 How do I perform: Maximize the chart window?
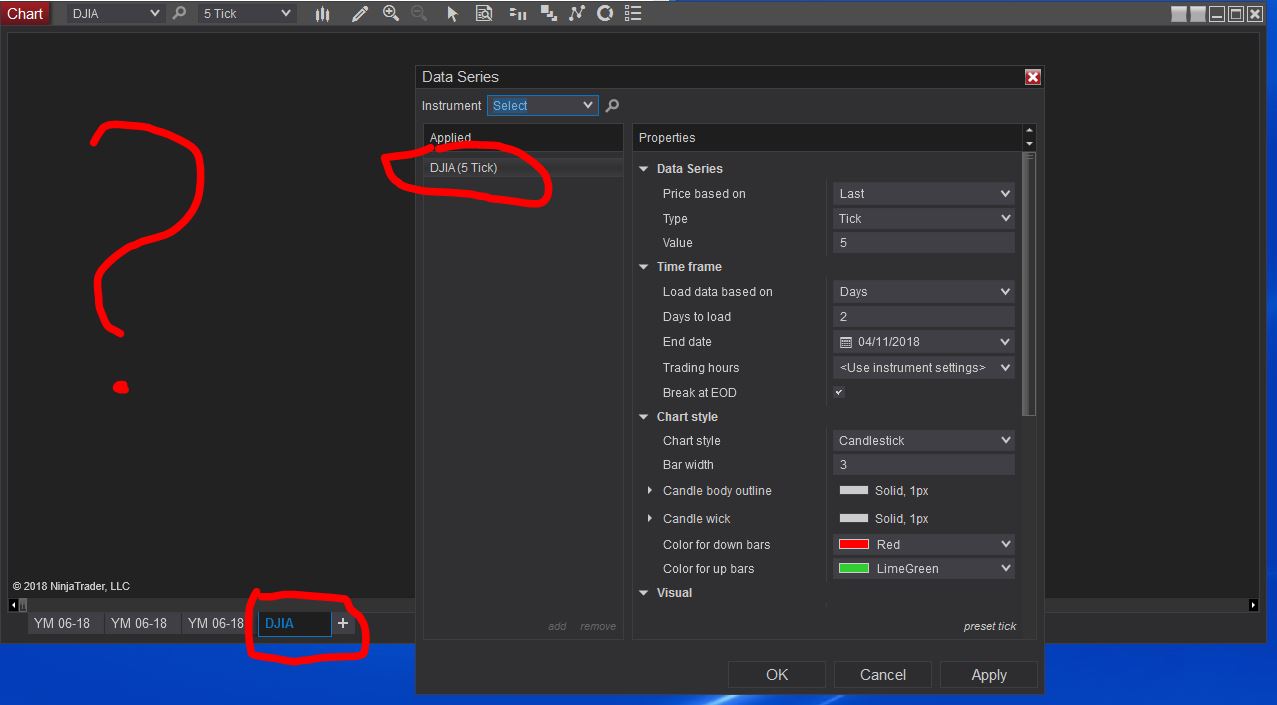pos(1236,13)
